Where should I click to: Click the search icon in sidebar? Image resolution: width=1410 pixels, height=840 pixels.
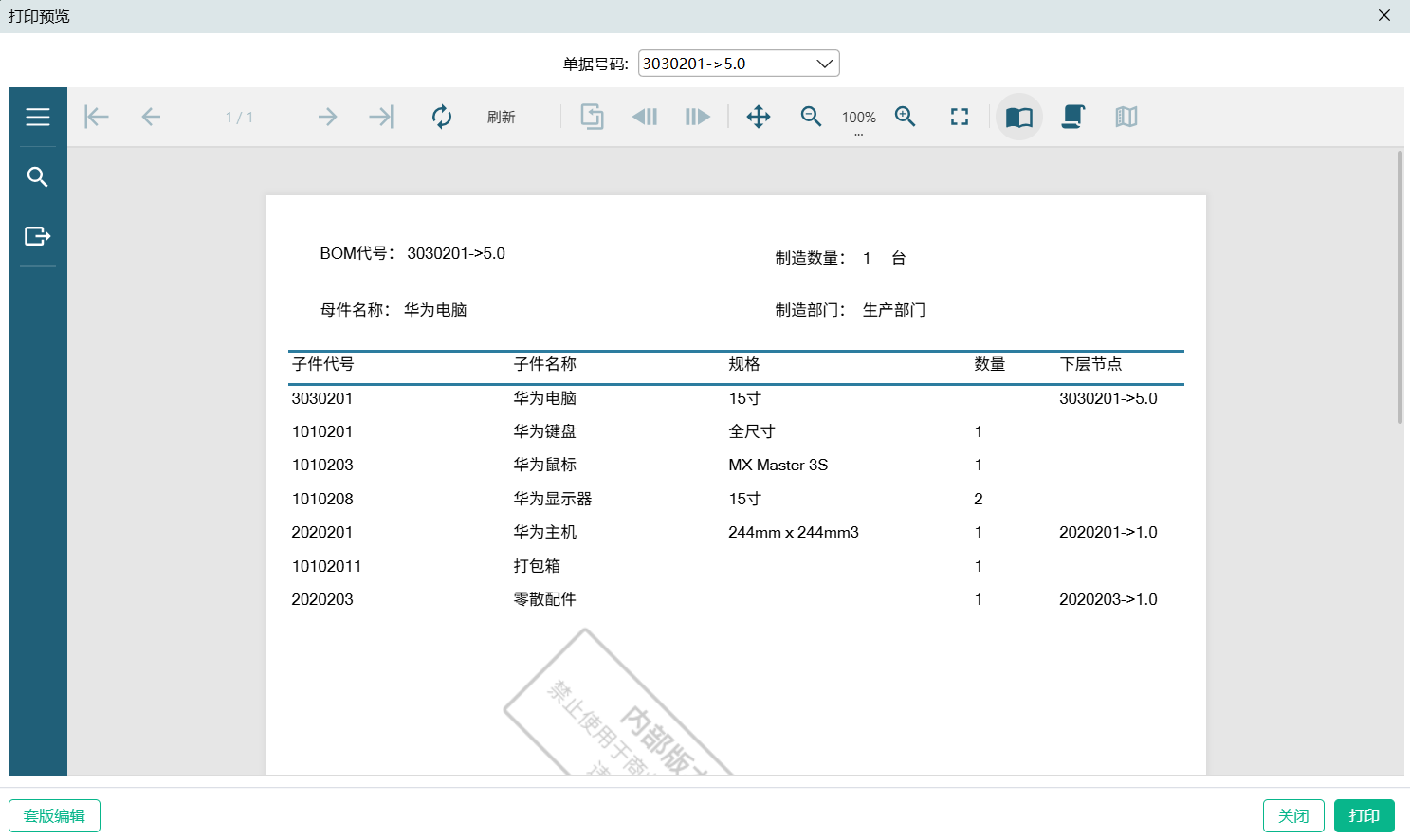click(x=38, y=177)
